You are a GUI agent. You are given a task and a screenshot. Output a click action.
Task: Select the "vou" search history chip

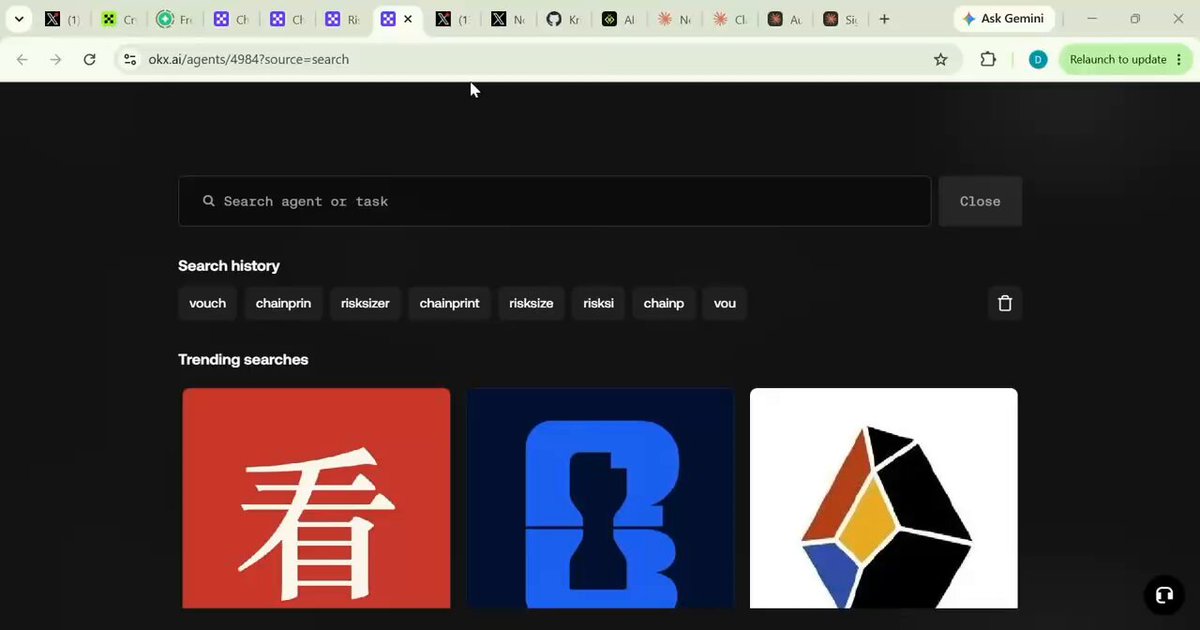[725, 303]
